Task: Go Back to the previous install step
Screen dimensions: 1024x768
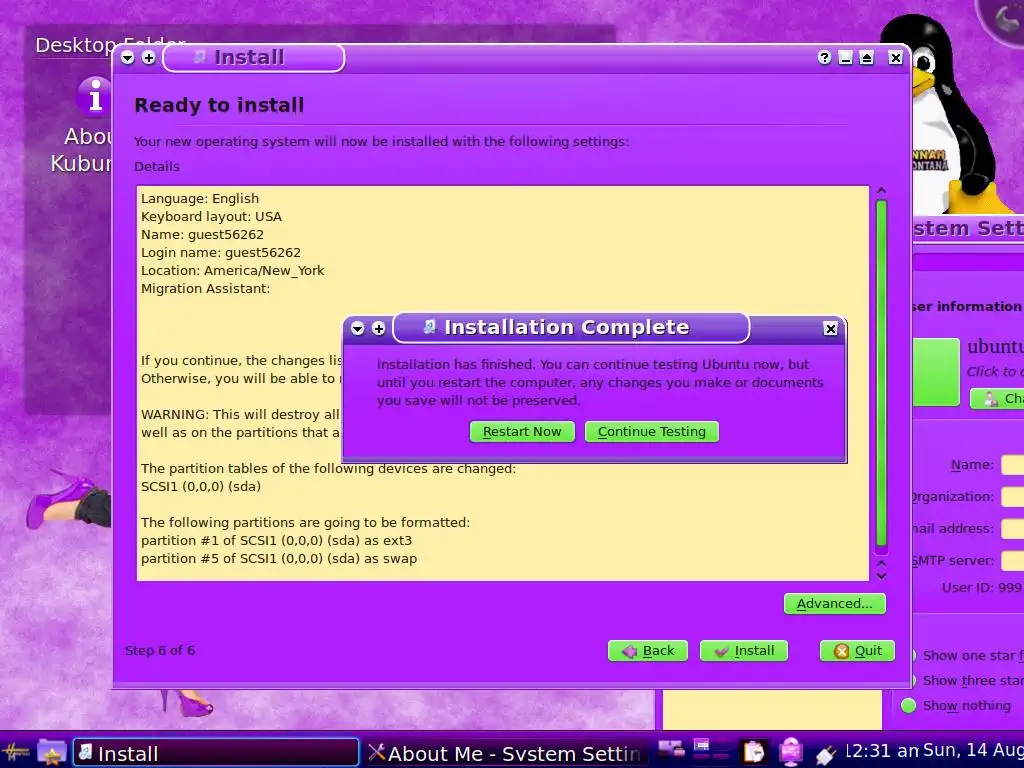Action: (648, 650)
